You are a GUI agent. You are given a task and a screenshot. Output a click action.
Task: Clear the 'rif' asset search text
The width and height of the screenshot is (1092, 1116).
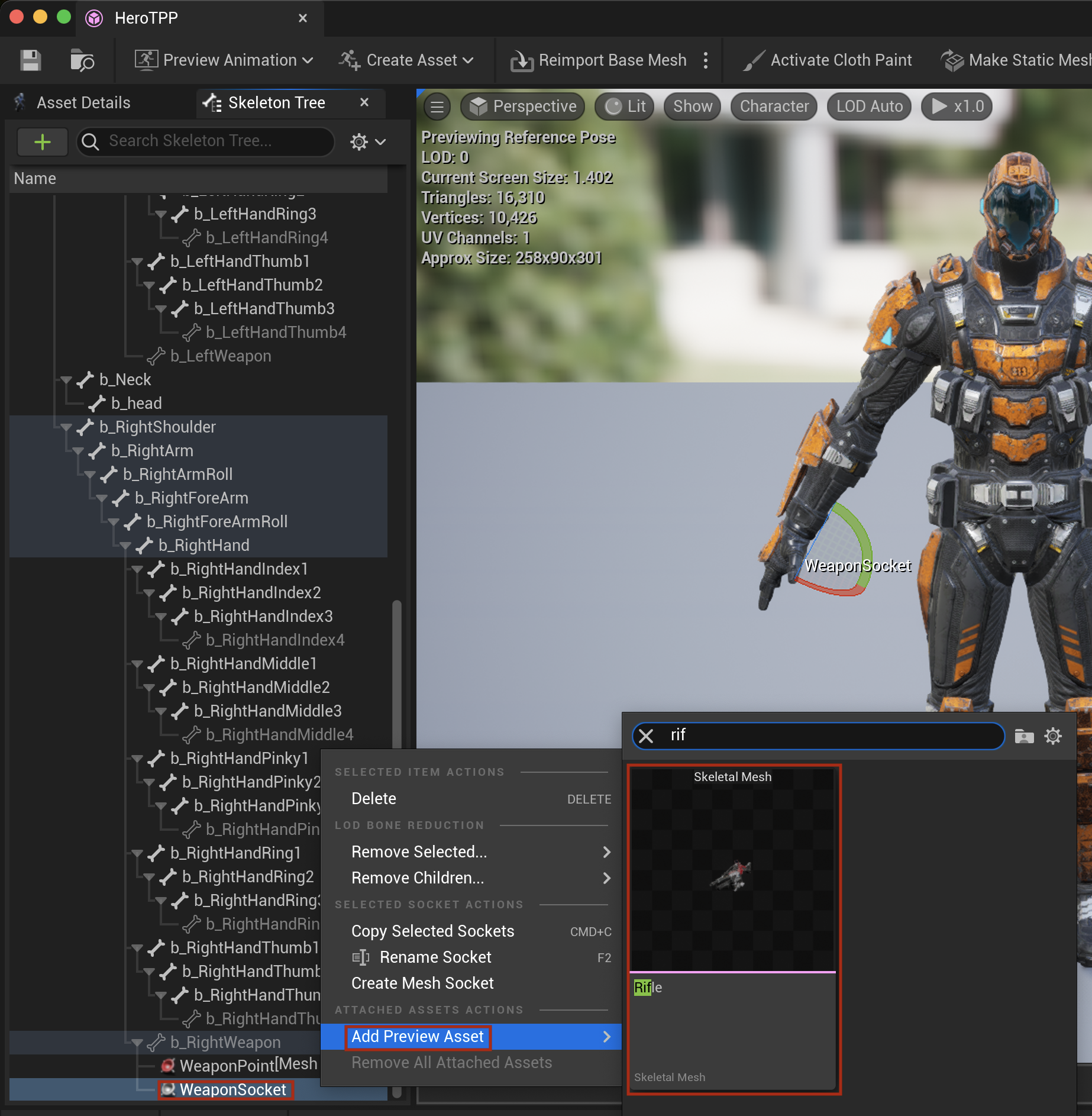[646, 736]
